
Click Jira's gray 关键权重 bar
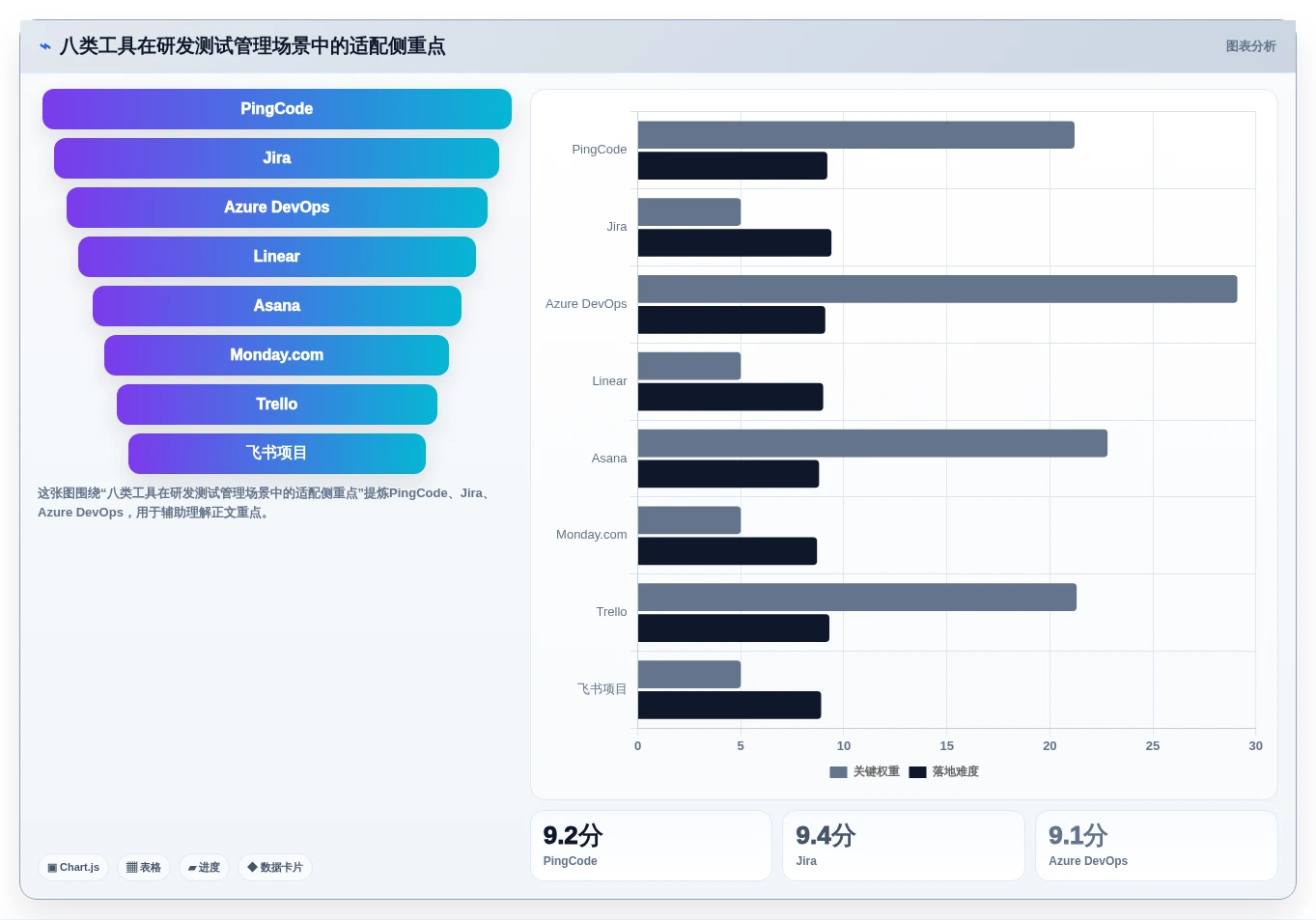[689, 212]
